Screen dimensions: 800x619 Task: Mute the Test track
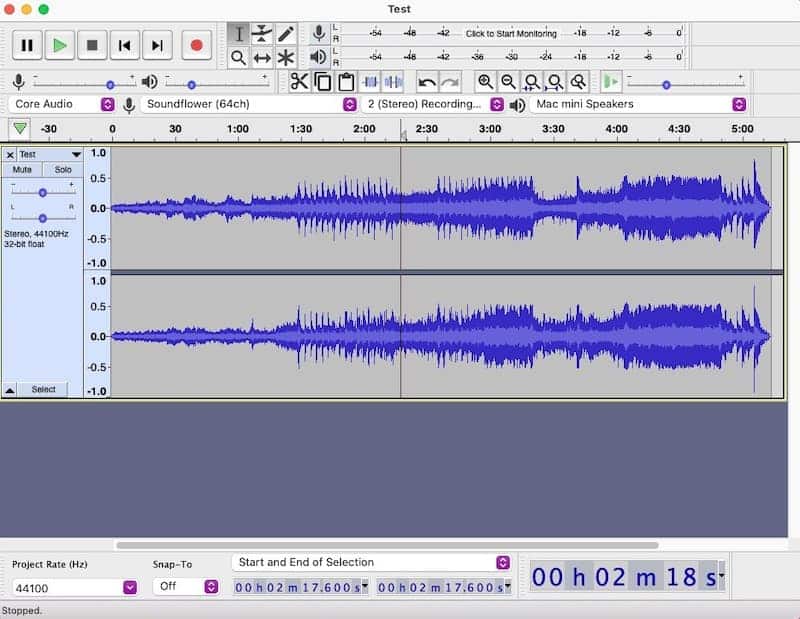coord(22,169)
